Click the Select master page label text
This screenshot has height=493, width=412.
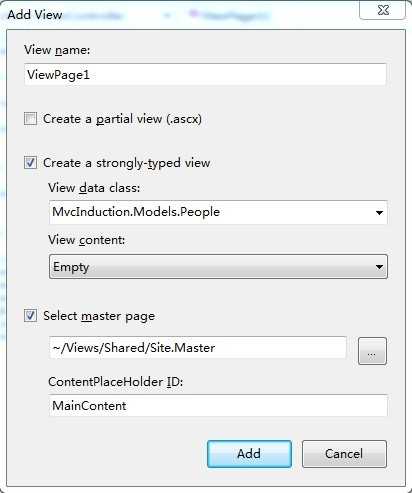(x=99, y=316)
